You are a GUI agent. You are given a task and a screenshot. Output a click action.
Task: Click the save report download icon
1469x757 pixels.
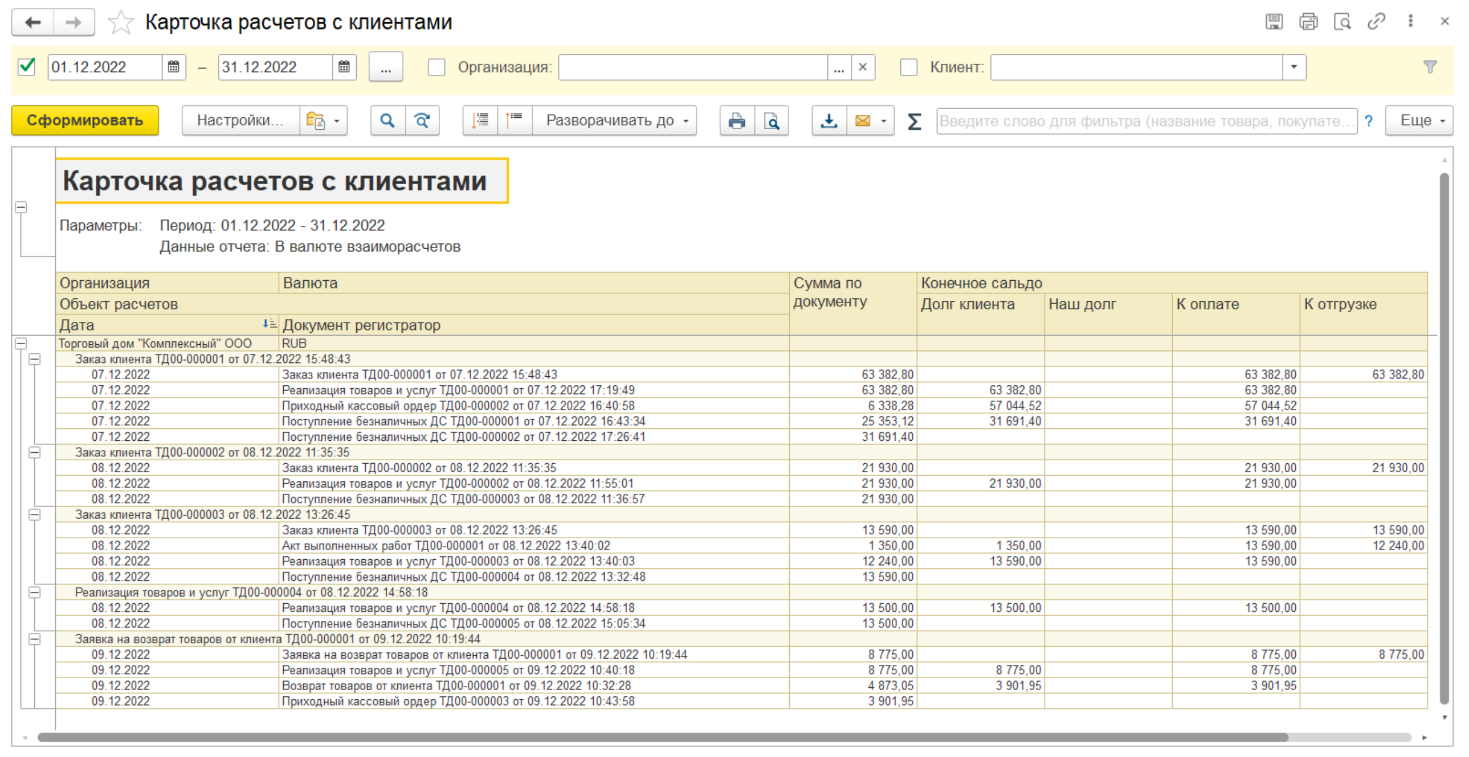(828, 121)
